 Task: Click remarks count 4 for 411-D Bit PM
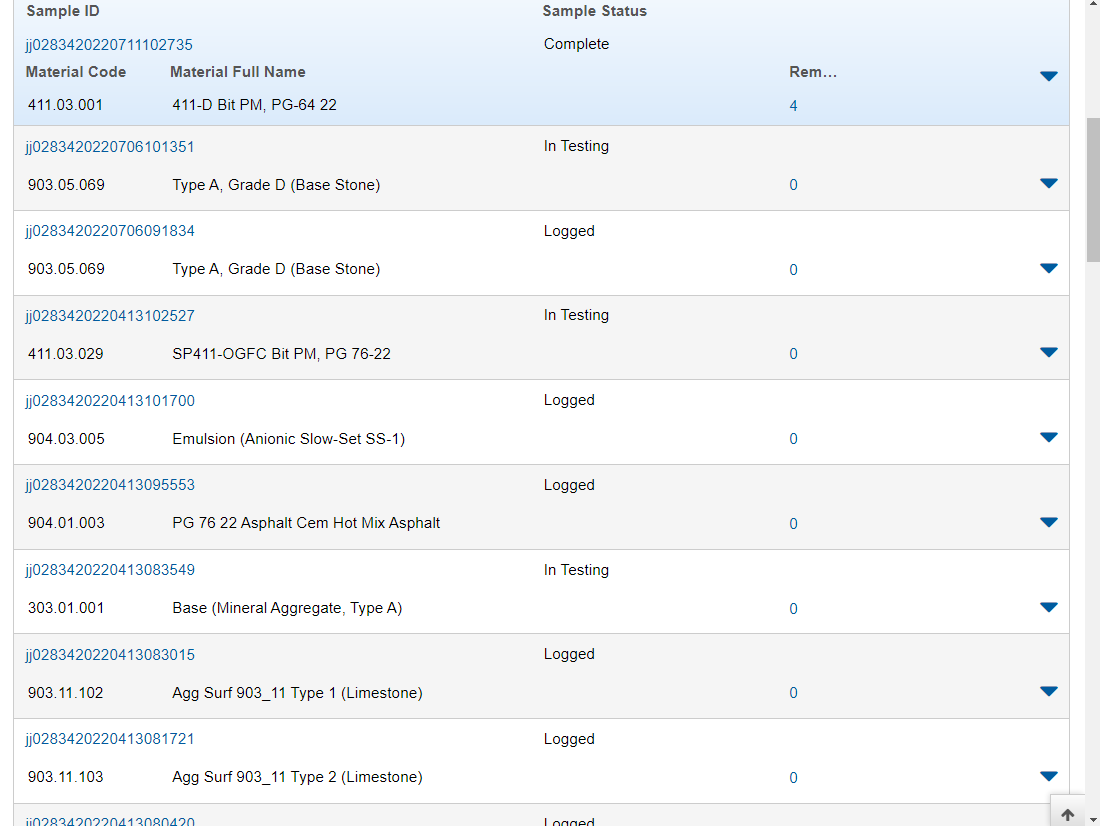(x=793, y=106)
